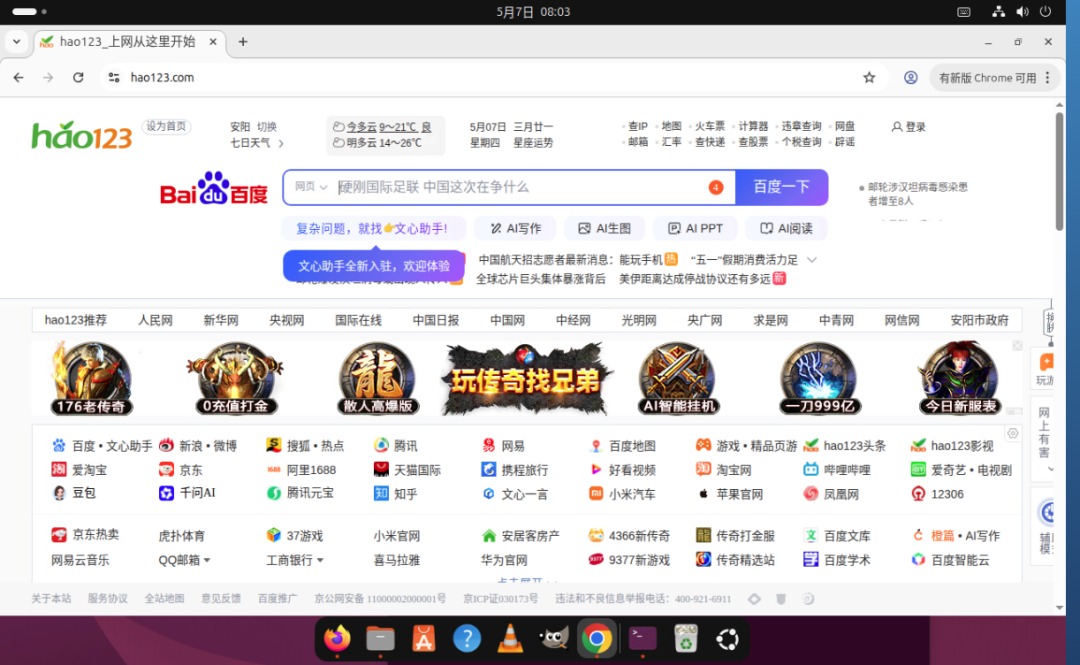1080x665 pixels.
Task: Open 知乎 site link
Action: (x=395, y=493)
